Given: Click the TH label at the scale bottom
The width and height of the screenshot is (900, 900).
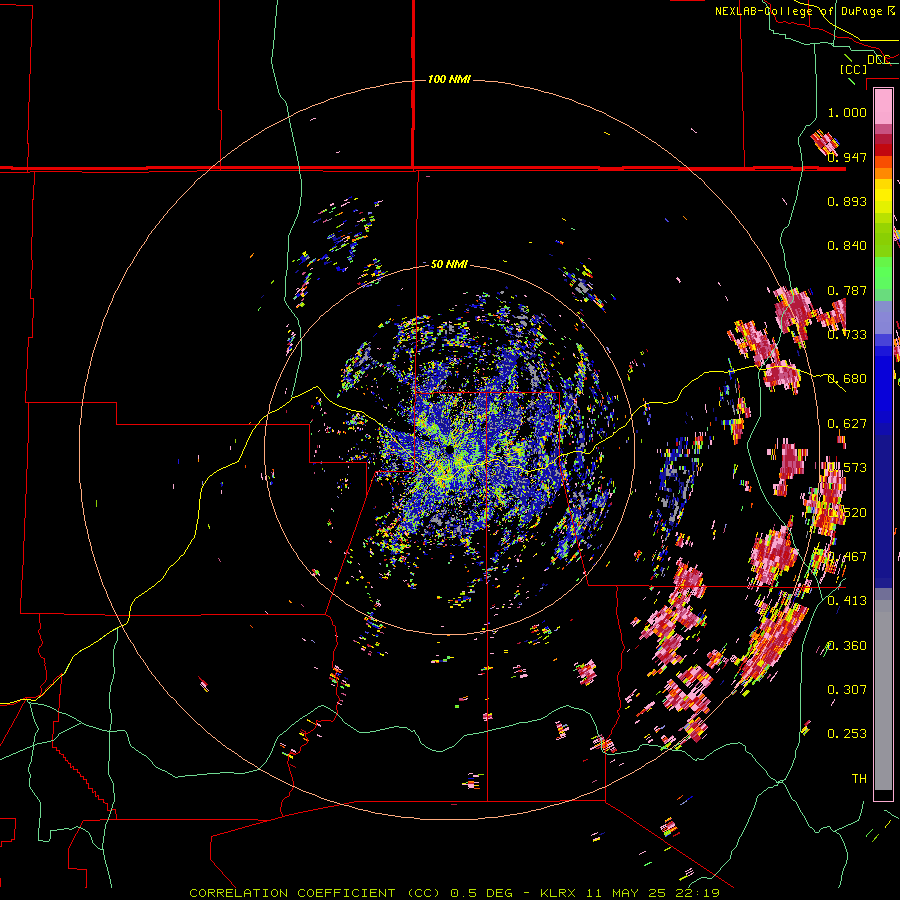Looking at the screenshot, I should click(x=859, y=778).
